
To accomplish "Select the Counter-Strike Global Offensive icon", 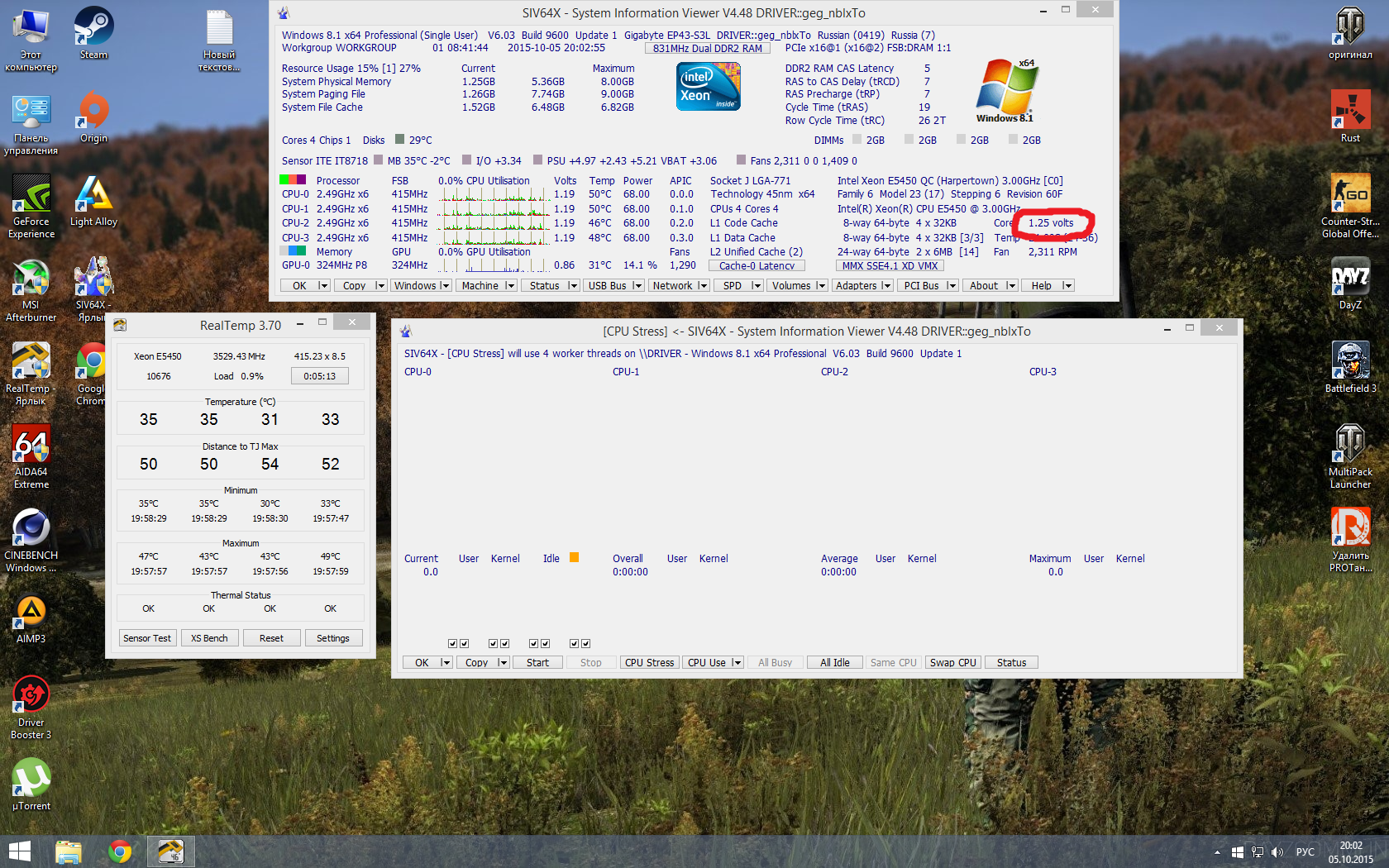I will (1350, 206).
